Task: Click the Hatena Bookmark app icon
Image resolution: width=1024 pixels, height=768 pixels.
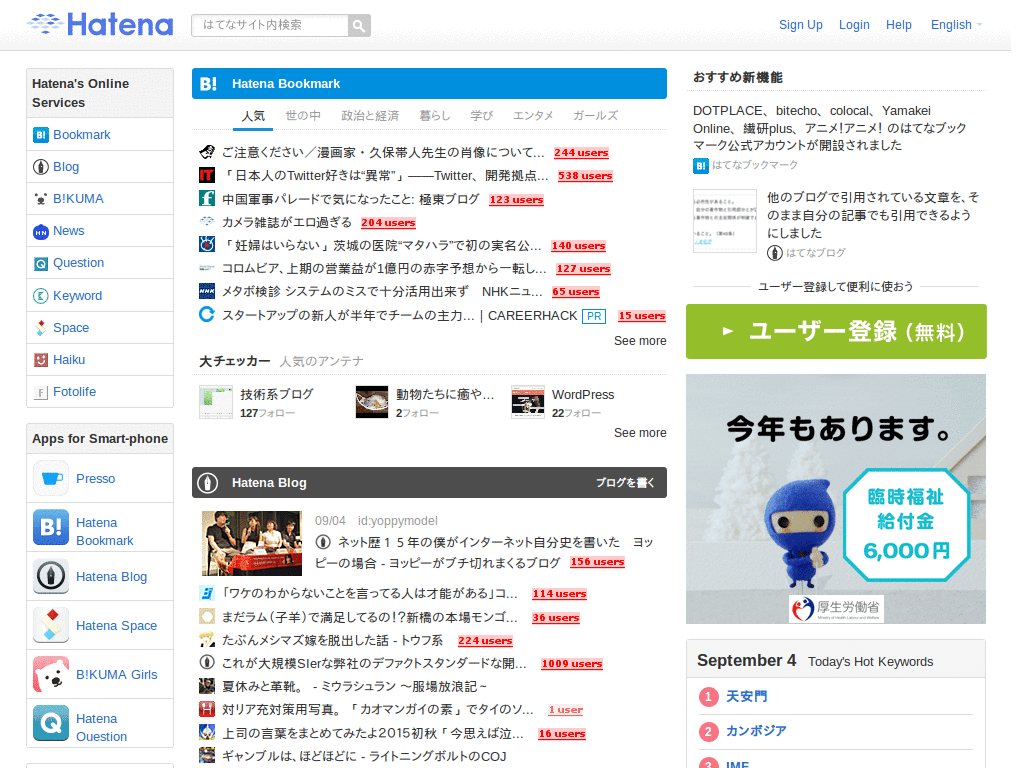Action: pos(51,528)
